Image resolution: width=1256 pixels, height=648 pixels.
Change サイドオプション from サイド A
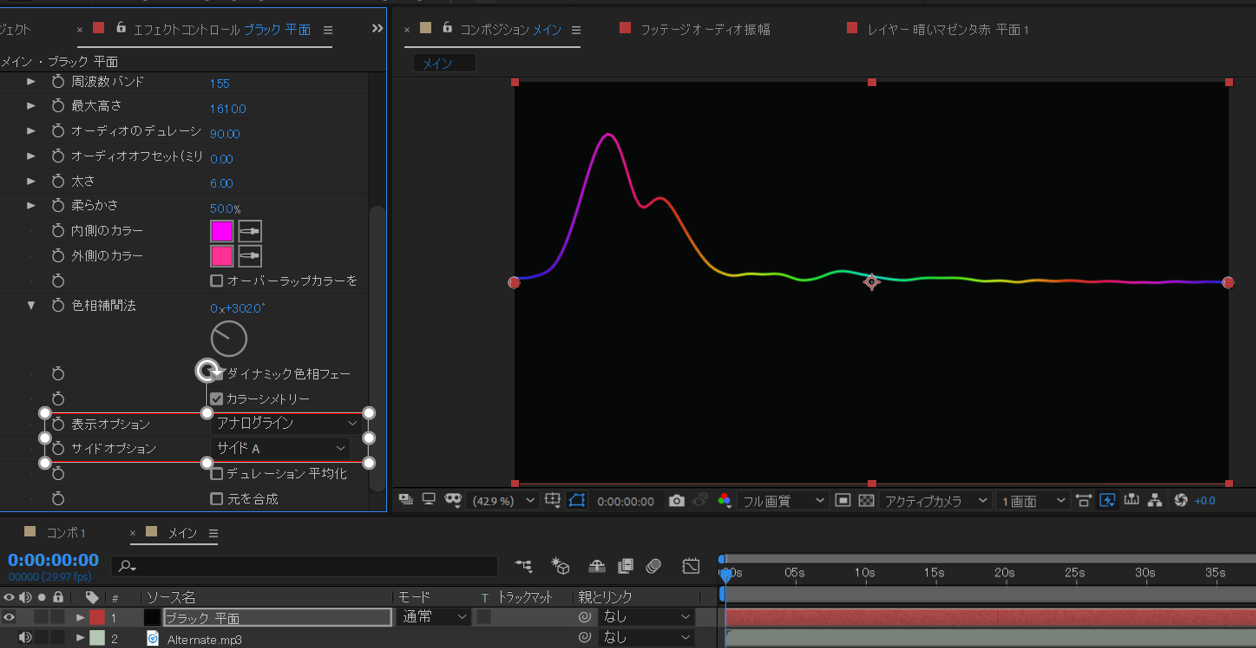(x=283, y=448)
